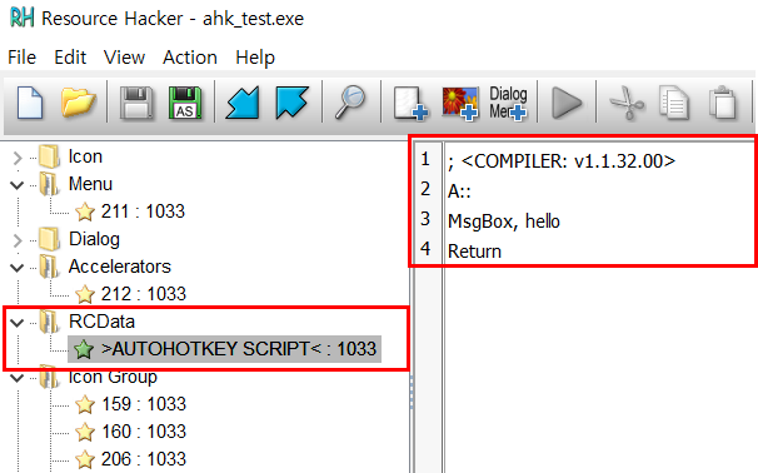Open a file with the yellow folder icon
The image size is (758, 474).
click(x=78, y=102)
